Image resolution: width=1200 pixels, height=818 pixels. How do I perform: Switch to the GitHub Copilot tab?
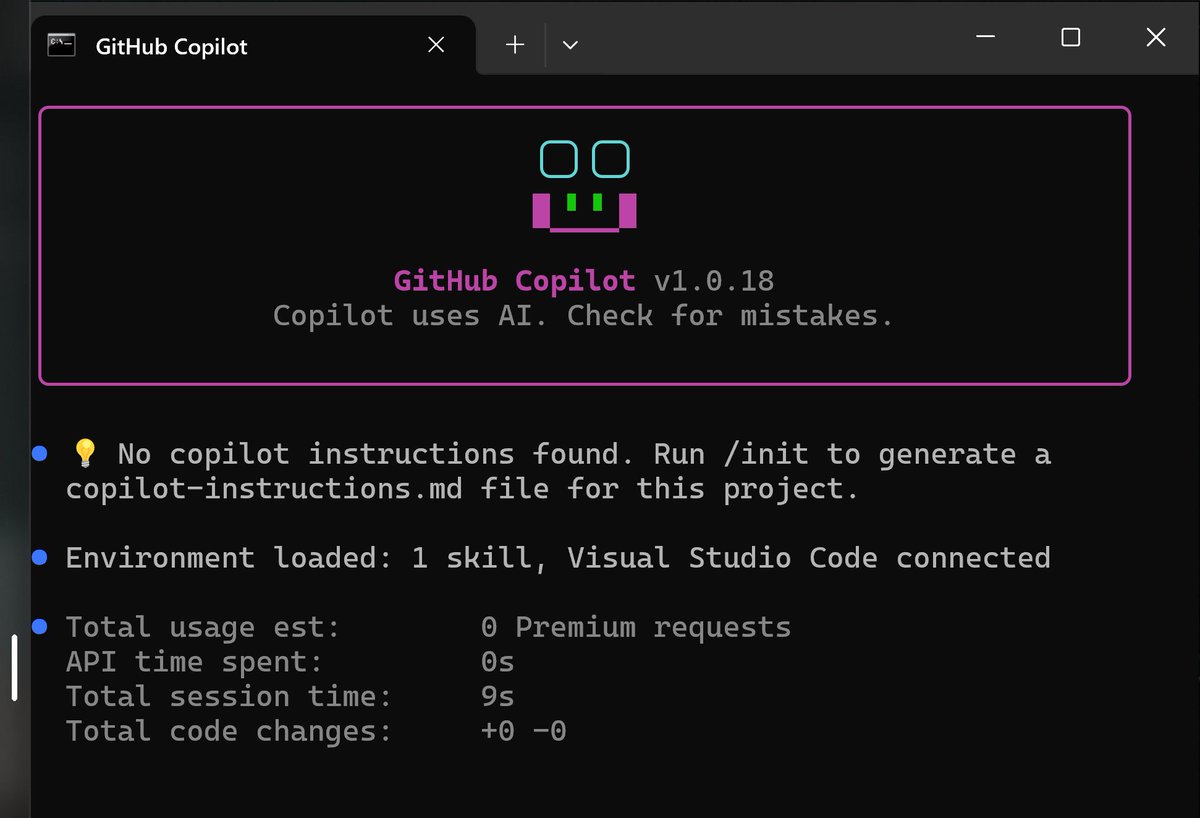(252, 45)
